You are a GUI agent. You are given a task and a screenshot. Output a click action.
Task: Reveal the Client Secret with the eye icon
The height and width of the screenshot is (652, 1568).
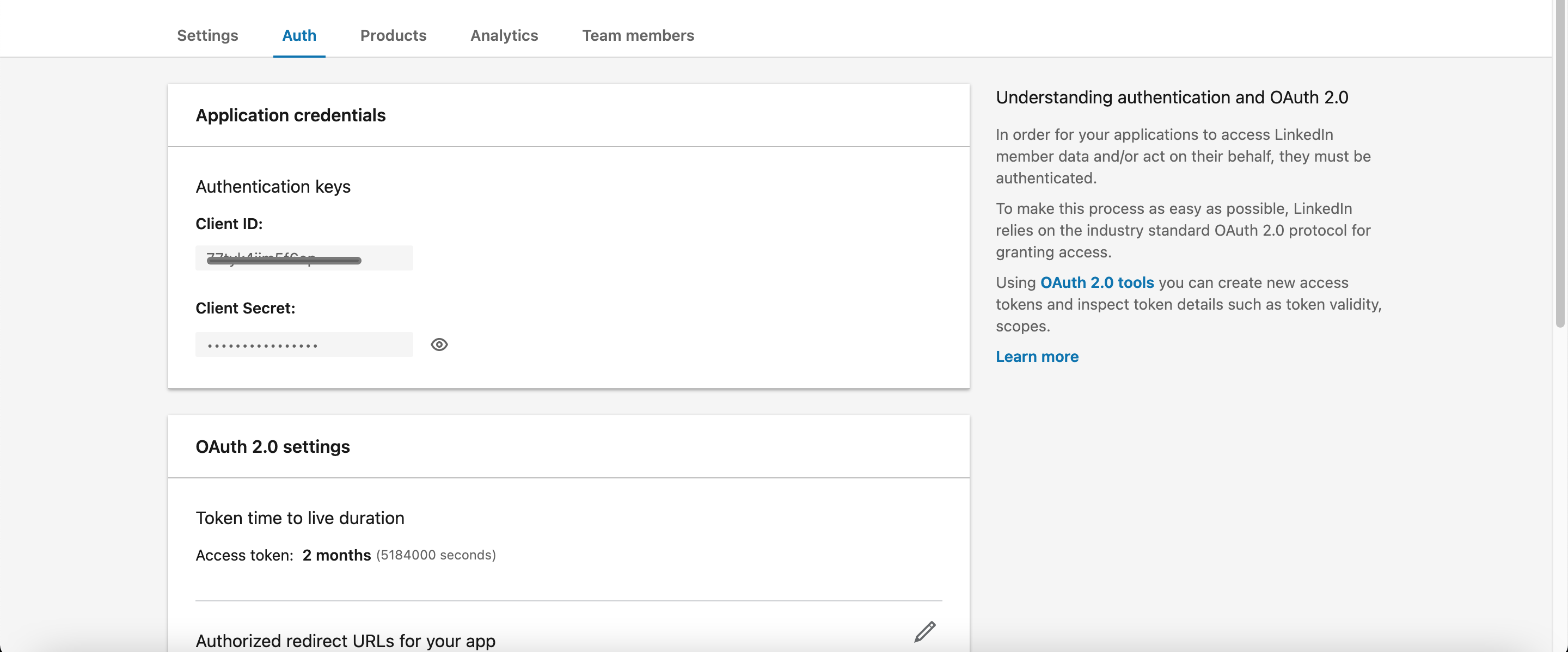pyautogui.click(x=439, y=345)
